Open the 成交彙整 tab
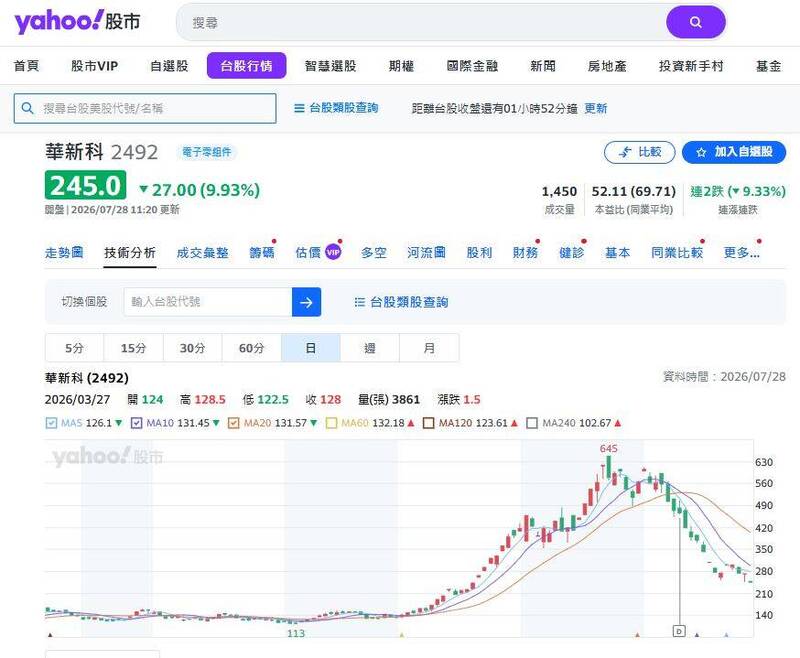 tap(203, 252)
